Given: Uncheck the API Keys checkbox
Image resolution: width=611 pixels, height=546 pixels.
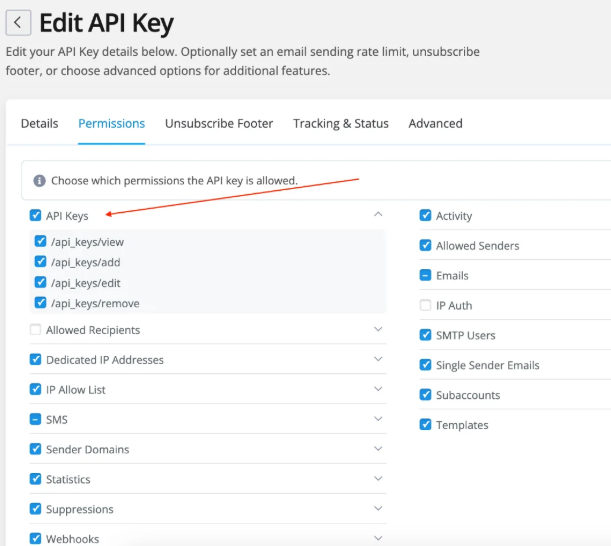Looking at the screenshot, I should point(36,215).
